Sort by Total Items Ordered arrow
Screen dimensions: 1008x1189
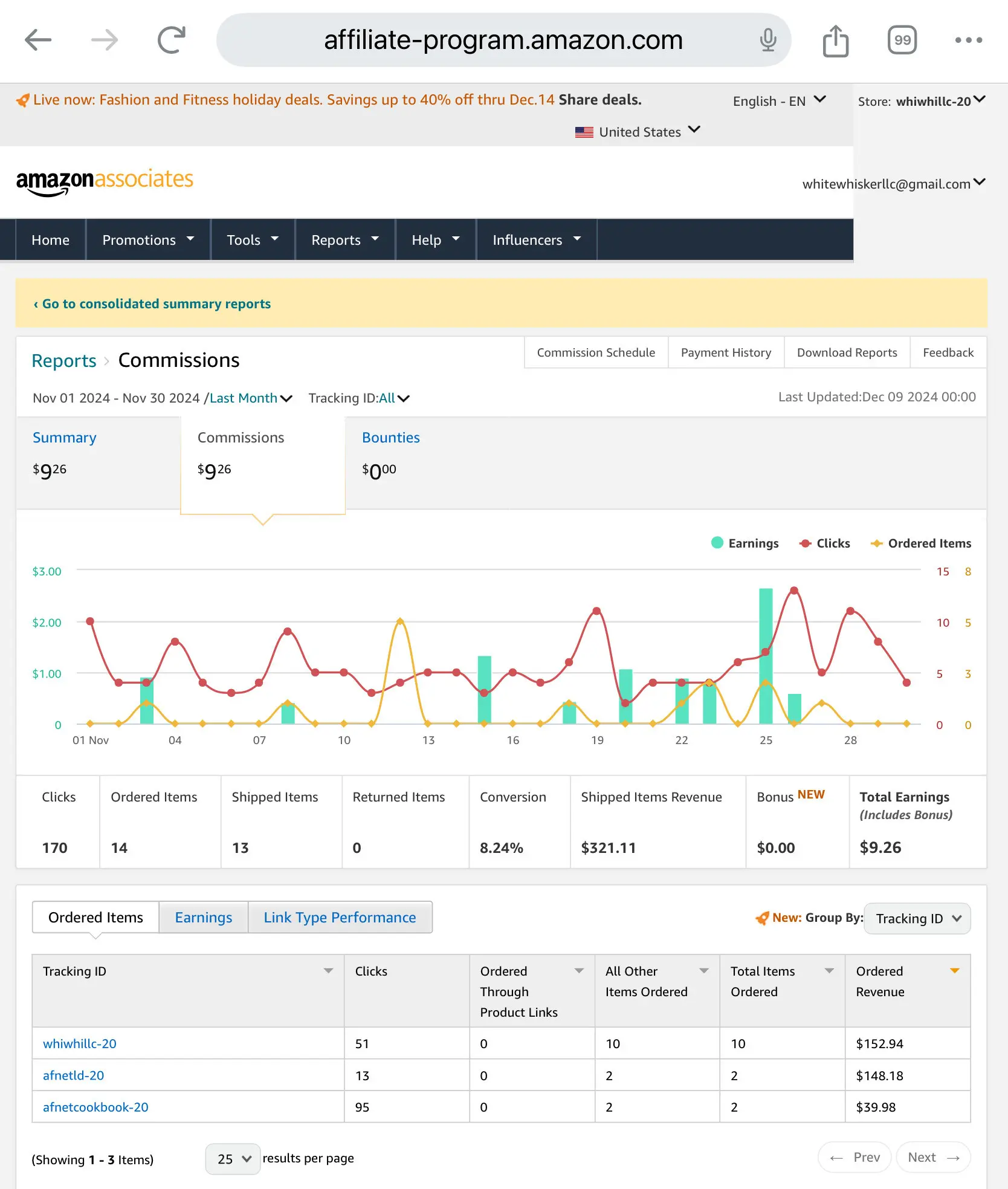point(829,971)
